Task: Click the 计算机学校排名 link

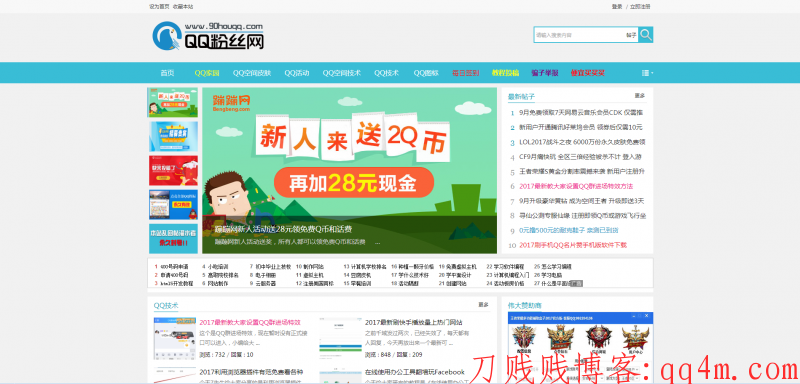Action: click(368, 267)
